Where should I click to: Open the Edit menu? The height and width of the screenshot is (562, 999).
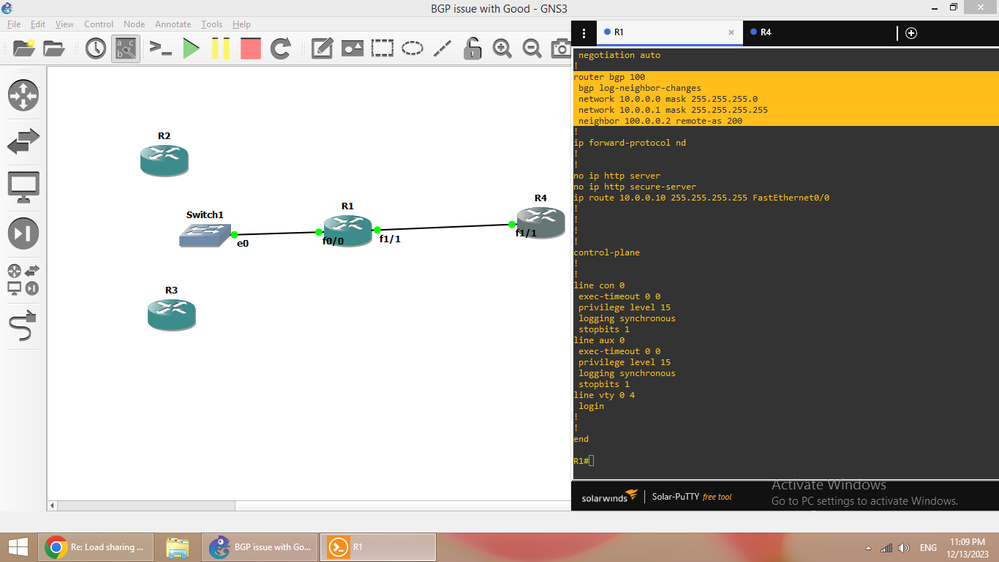click(x=38, y=24)
